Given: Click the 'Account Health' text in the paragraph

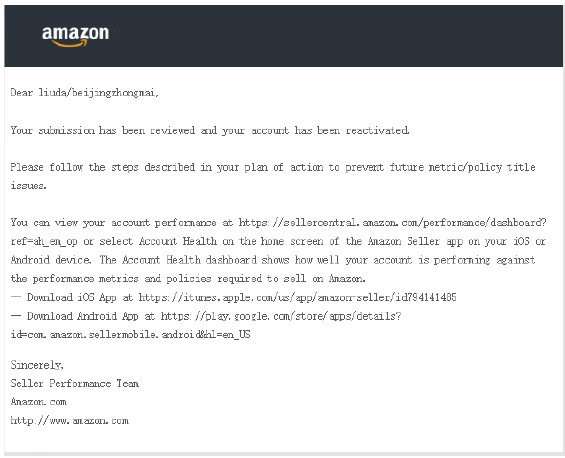Looking at the screenshot, I should 178,241.
